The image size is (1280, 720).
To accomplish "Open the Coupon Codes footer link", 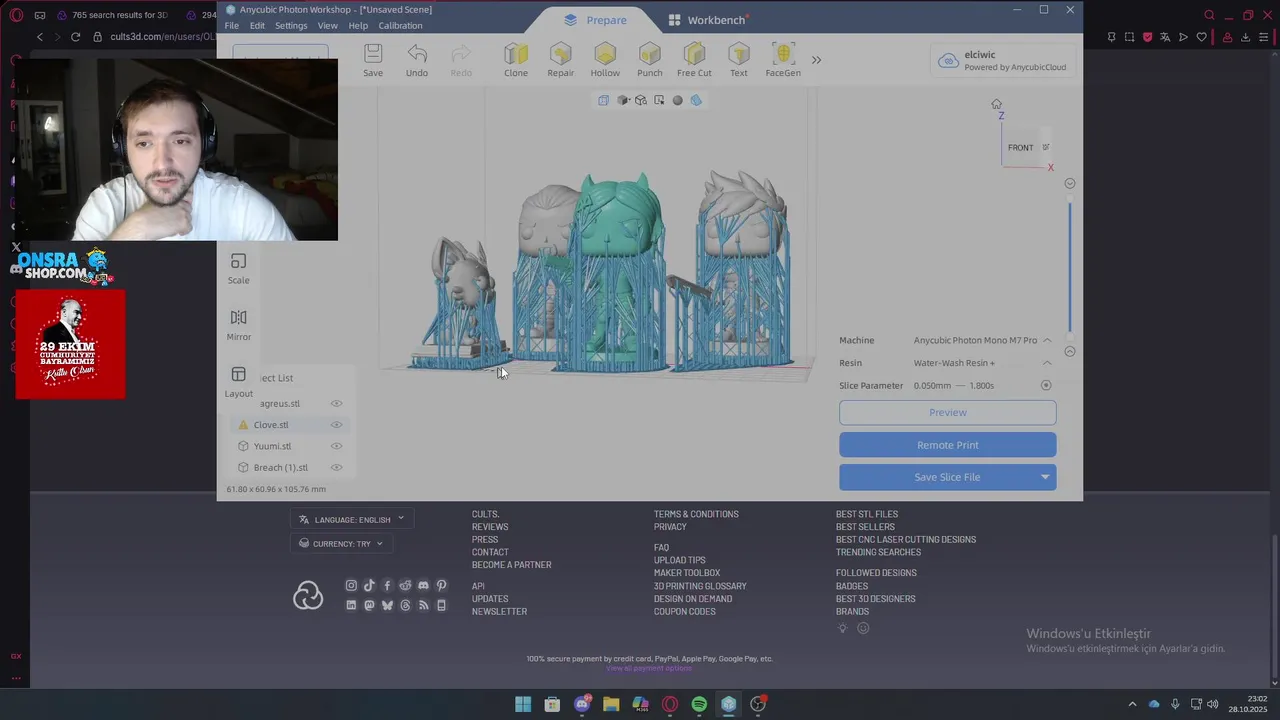I will [x=685, y=611].
